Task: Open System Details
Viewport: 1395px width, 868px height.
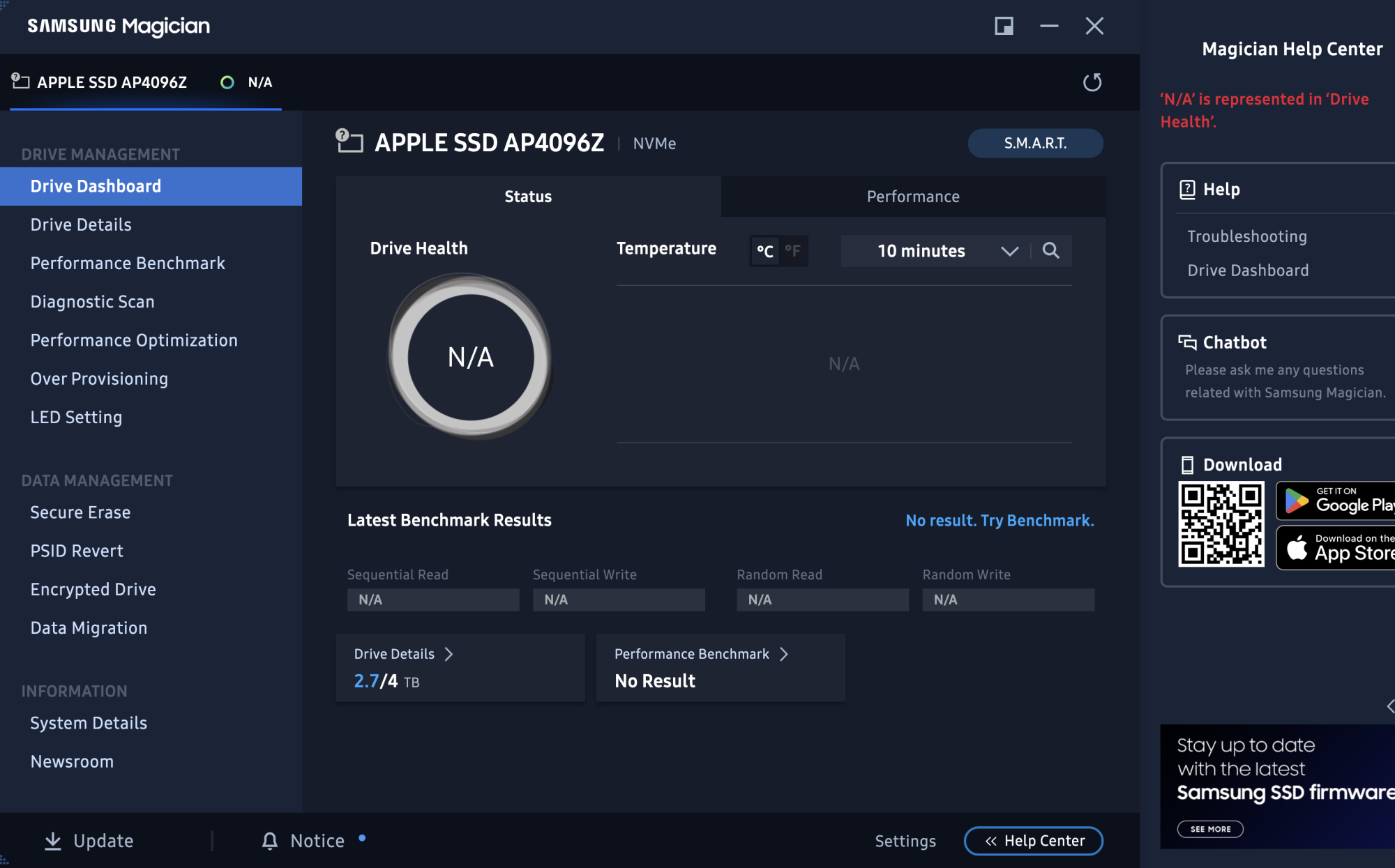Action: coord(89,723)
